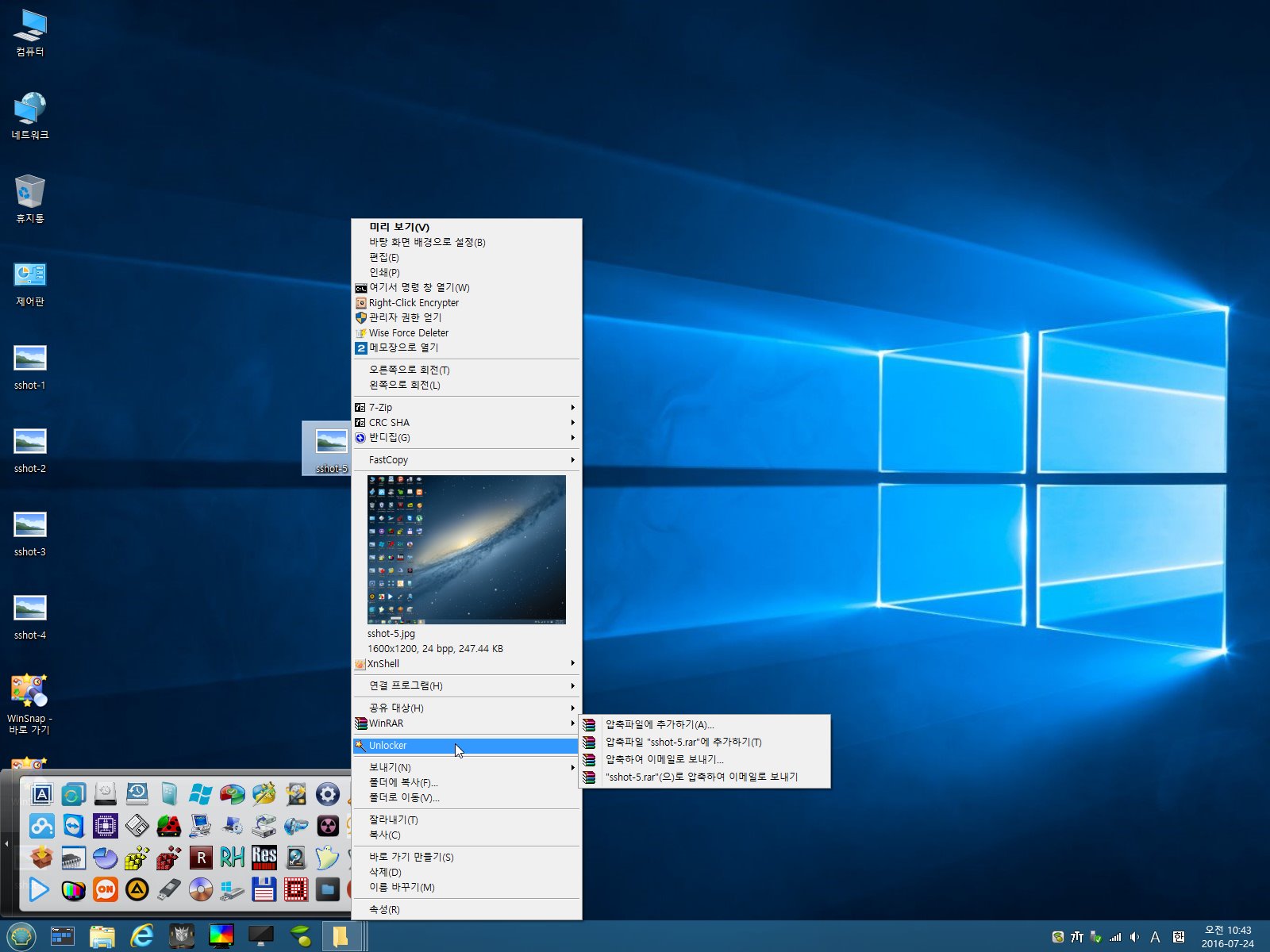Select the WinSnap shortcut desktop icon

pos(30,704)
